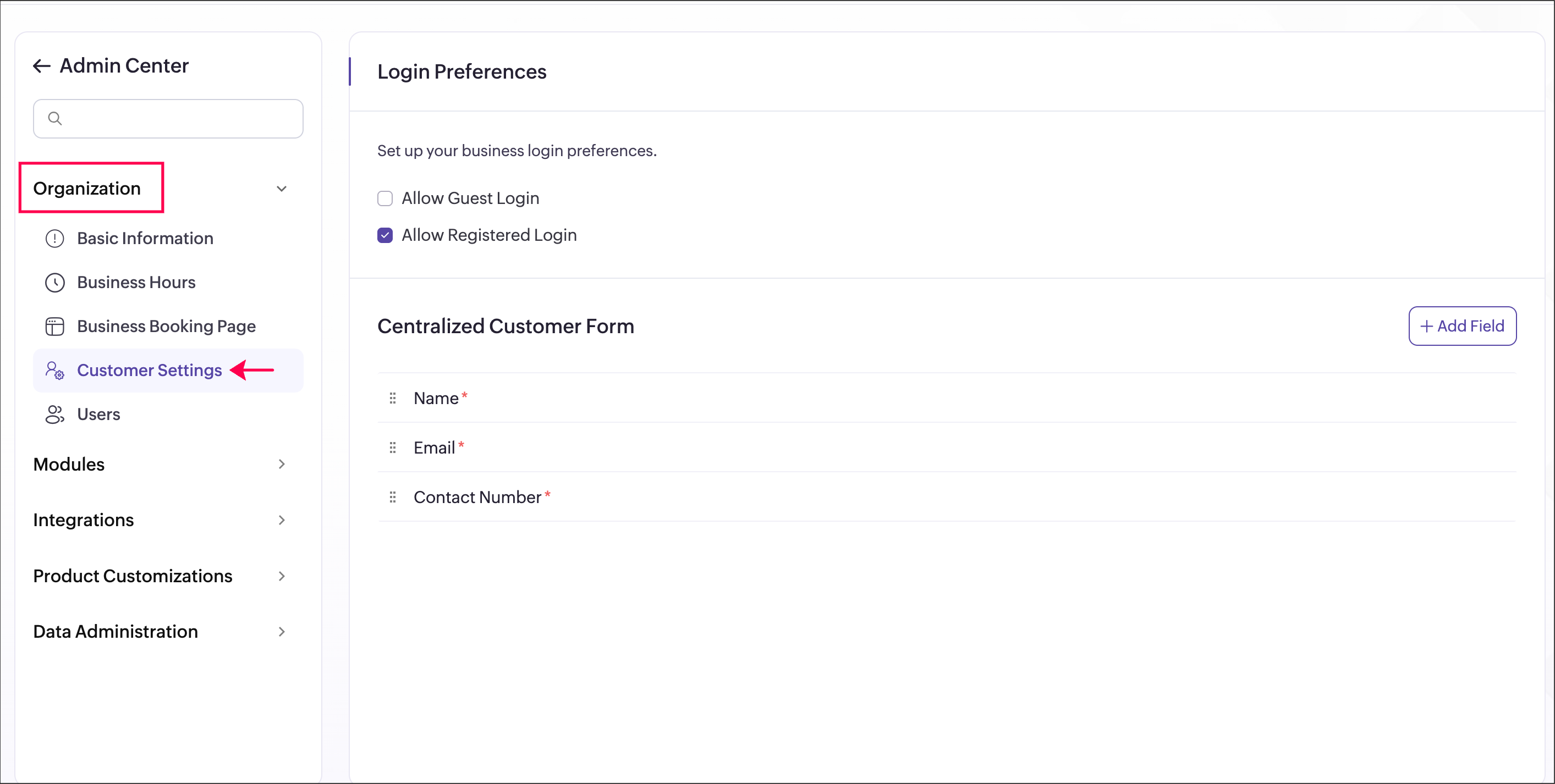Click the drag handle beside Contact Number
Image resolution: width=1555 pixels, height=784 pixels.
[392, 498]
